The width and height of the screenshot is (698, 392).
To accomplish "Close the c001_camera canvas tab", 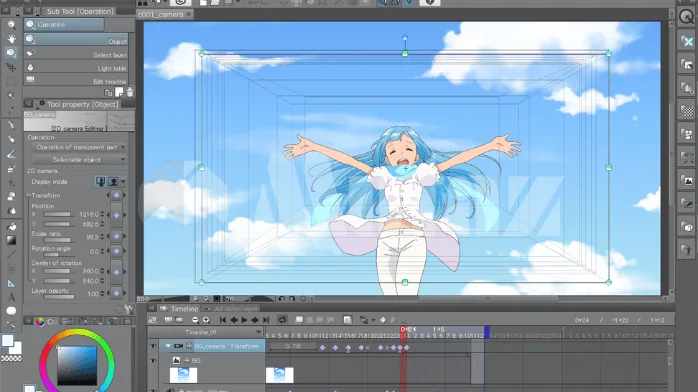I will pyautogui.click(x=189, y=14).
